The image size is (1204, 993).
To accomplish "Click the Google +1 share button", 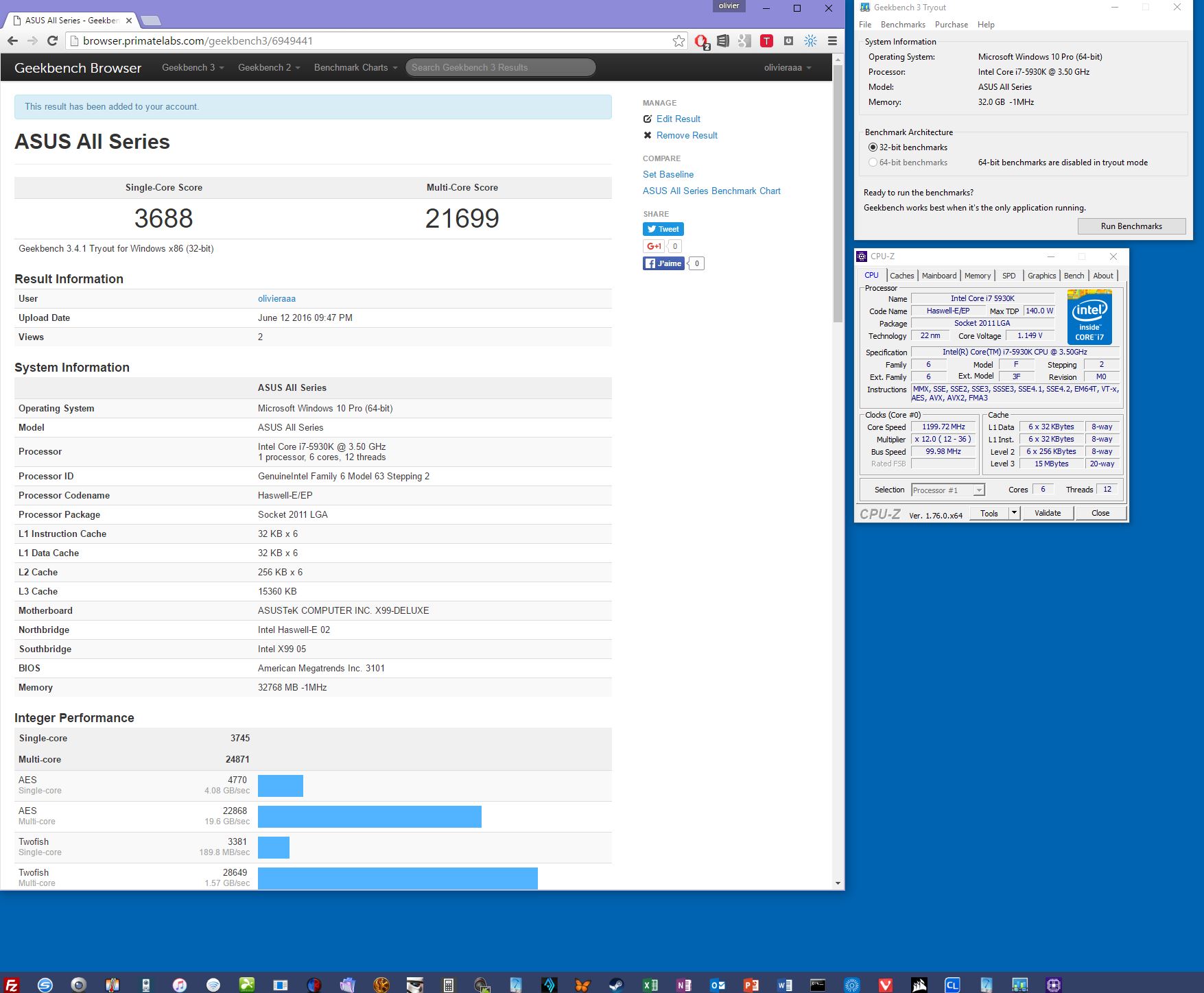I will tap(654, 246).
